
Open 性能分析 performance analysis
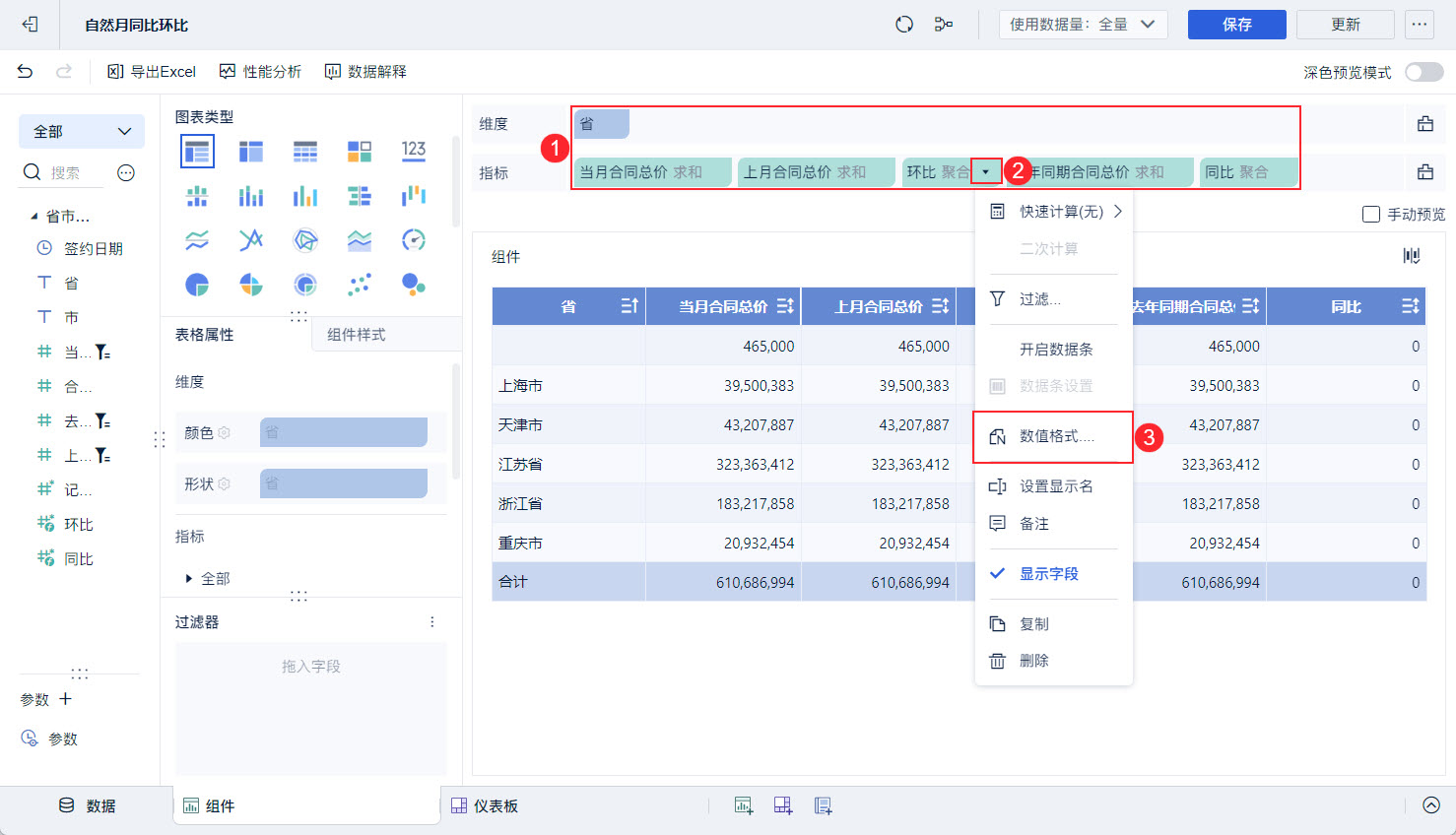coord(260,72)
